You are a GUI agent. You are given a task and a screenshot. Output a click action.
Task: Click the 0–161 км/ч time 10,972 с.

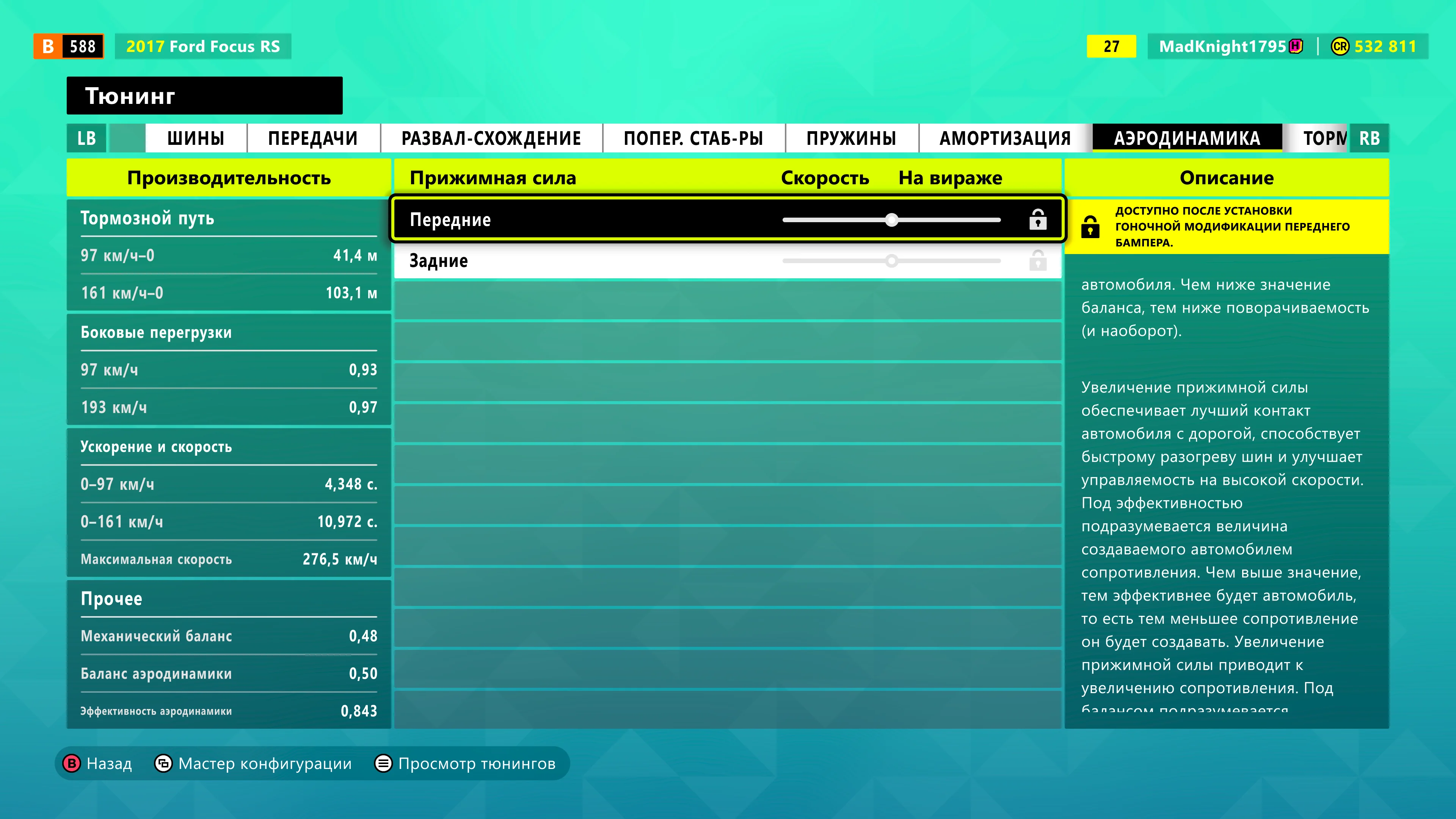coord(347,521)
